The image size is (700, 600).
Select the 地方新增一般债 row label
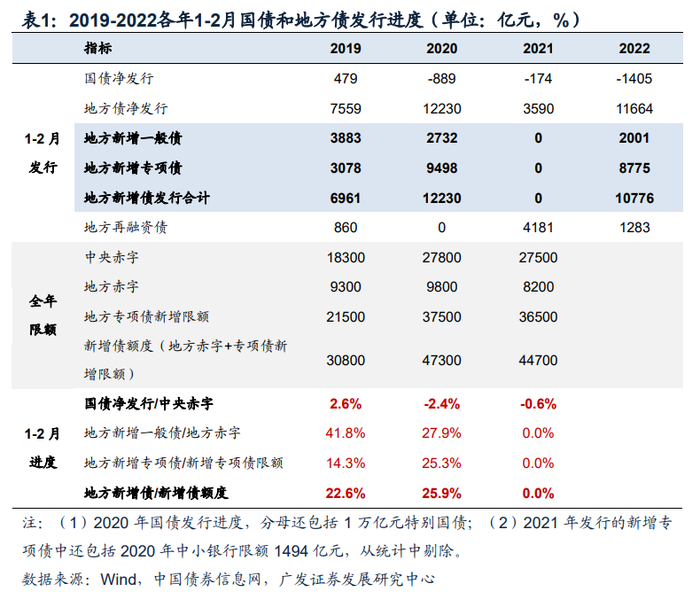[133, 138]
